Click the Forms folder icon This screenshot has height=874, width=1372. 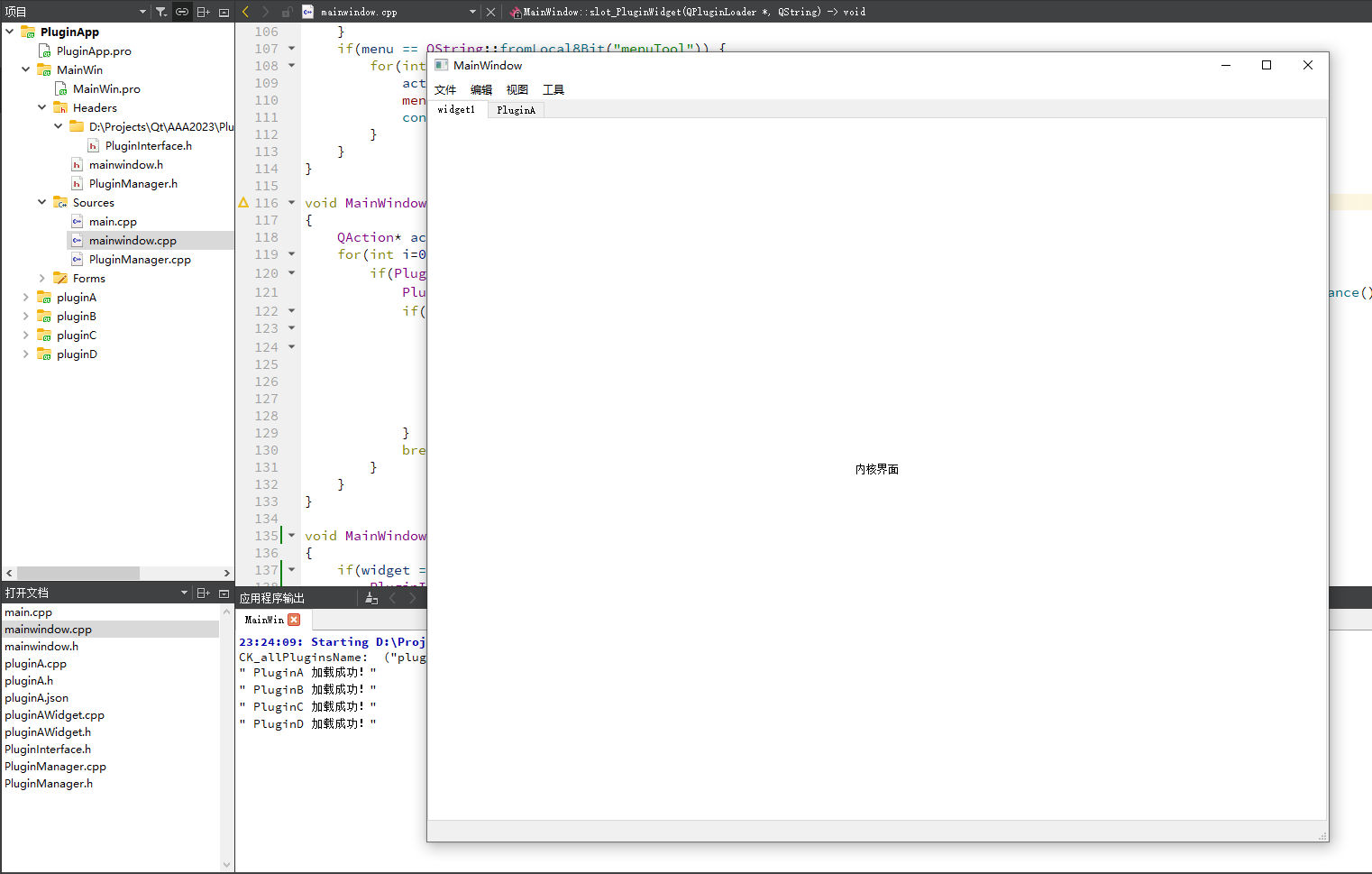click(60, 278)
